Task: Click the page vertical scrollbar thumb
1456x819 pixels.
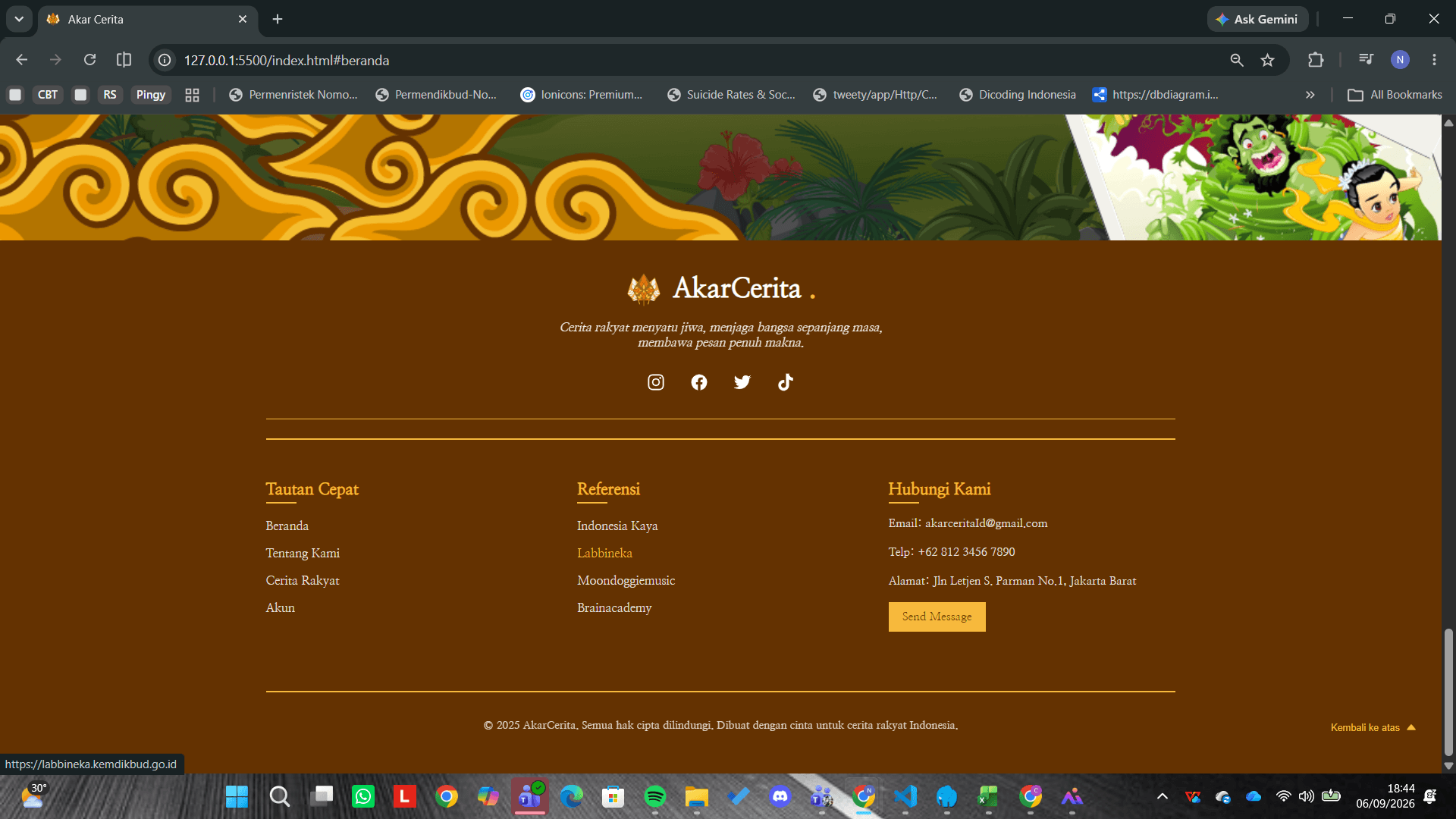Action: (x=1448, y=692)
